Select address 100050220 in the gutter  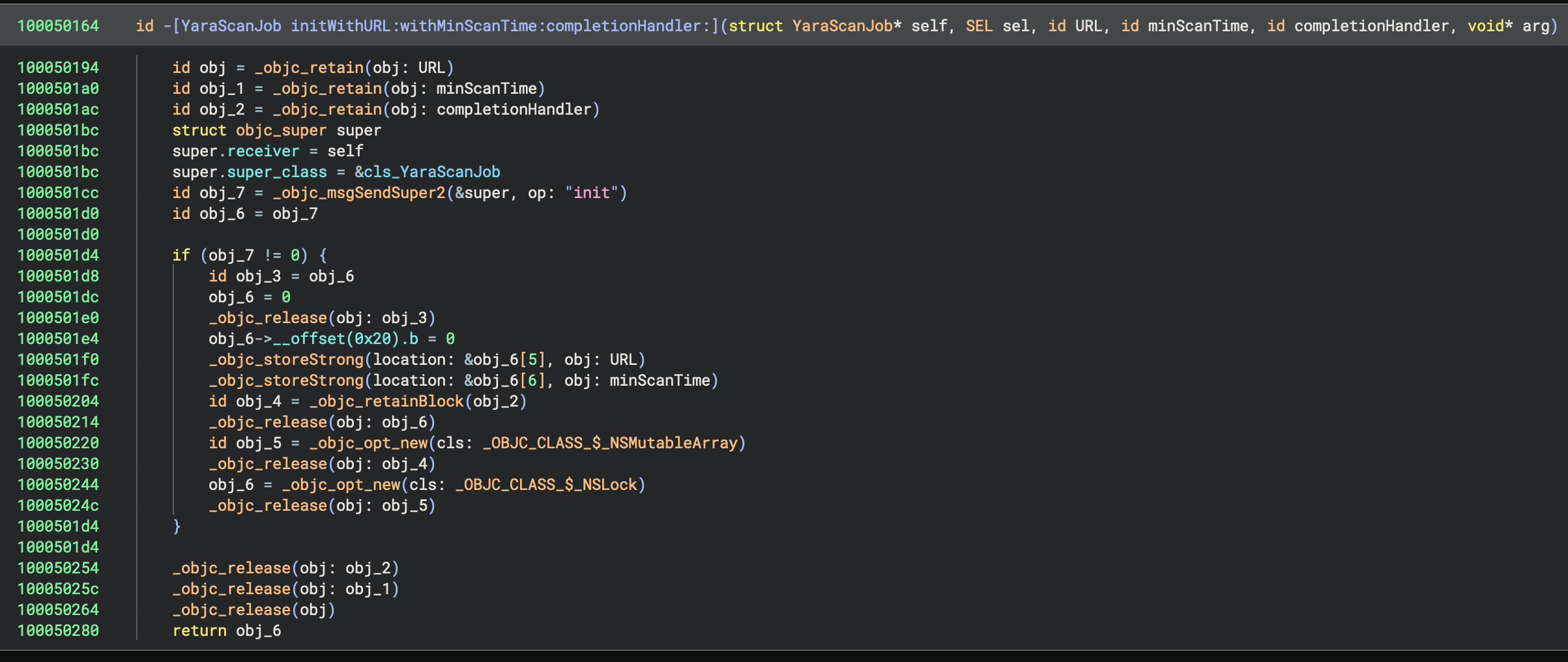pos(58,443)
